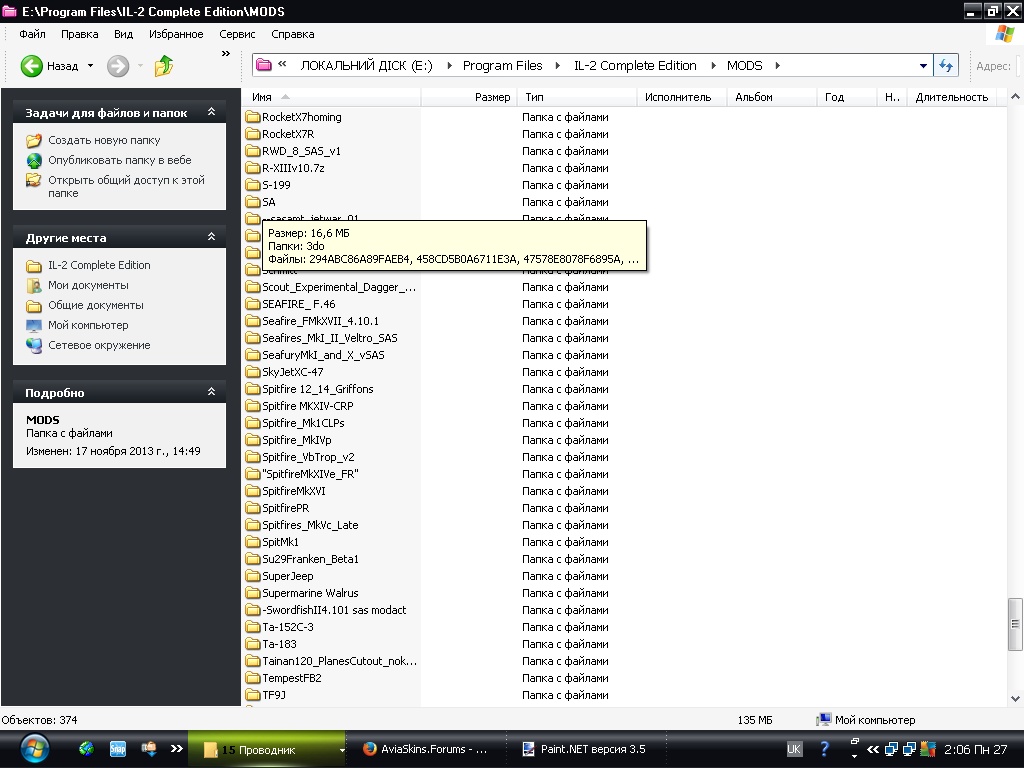Expand arrow after IL-2 Complete Edition breadcrumb

[712, 65]
